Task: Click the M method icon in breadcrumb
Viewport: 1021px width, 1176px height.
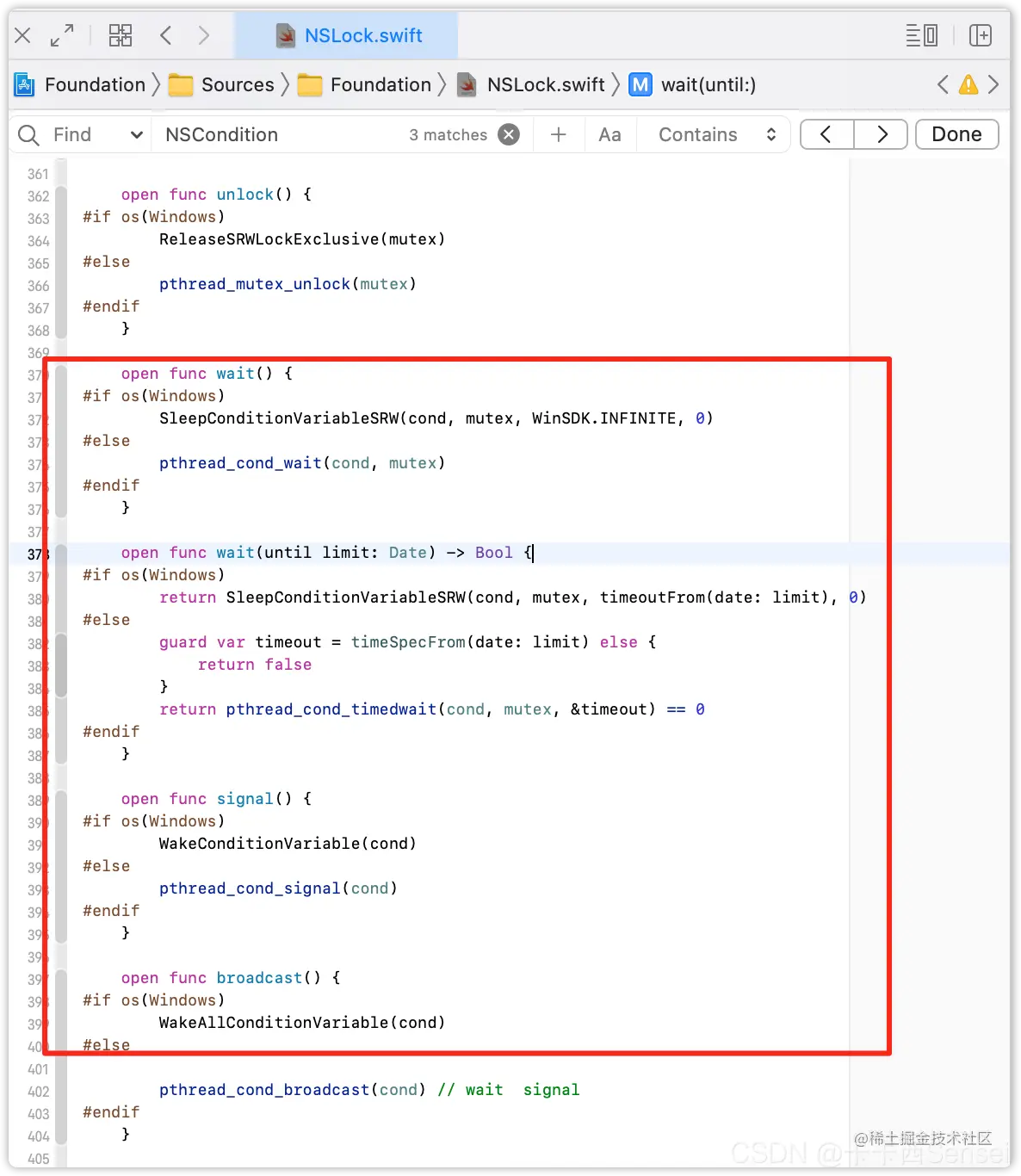Action: click(x=640, y=84)
